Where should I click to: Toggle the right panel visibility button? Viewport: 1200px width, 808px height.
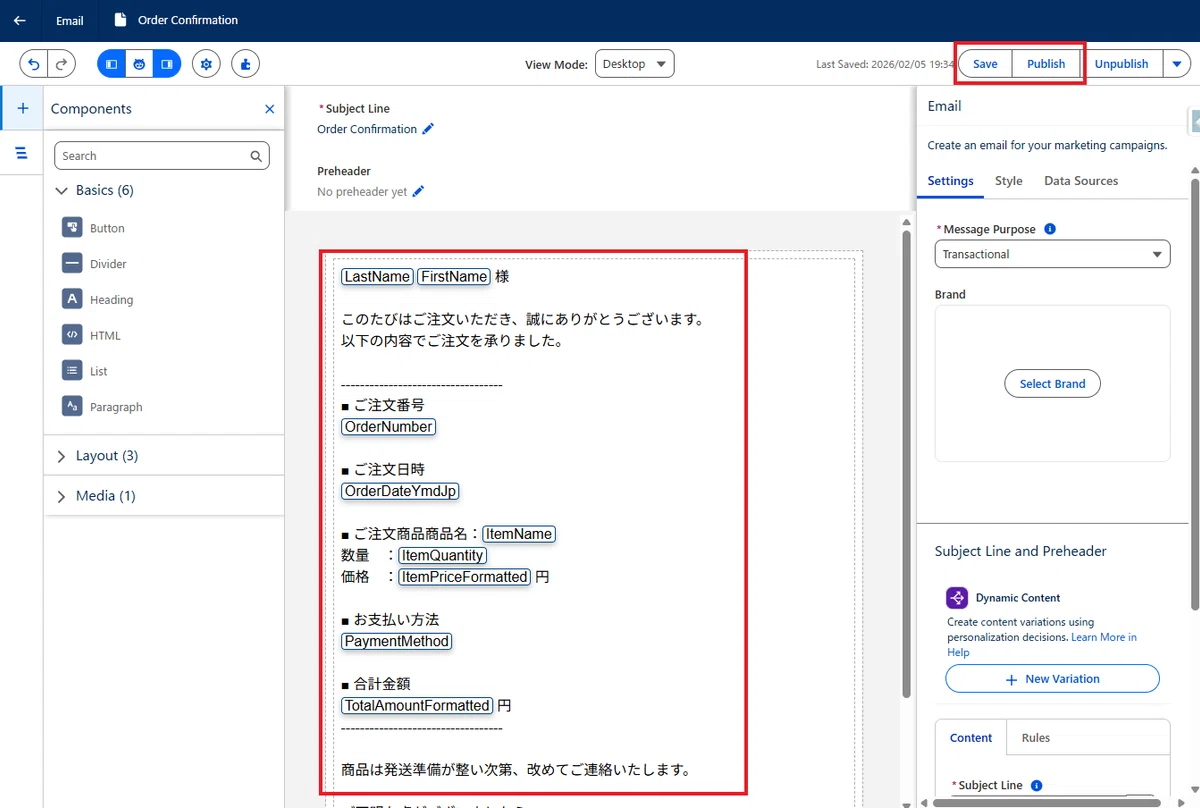167,64
